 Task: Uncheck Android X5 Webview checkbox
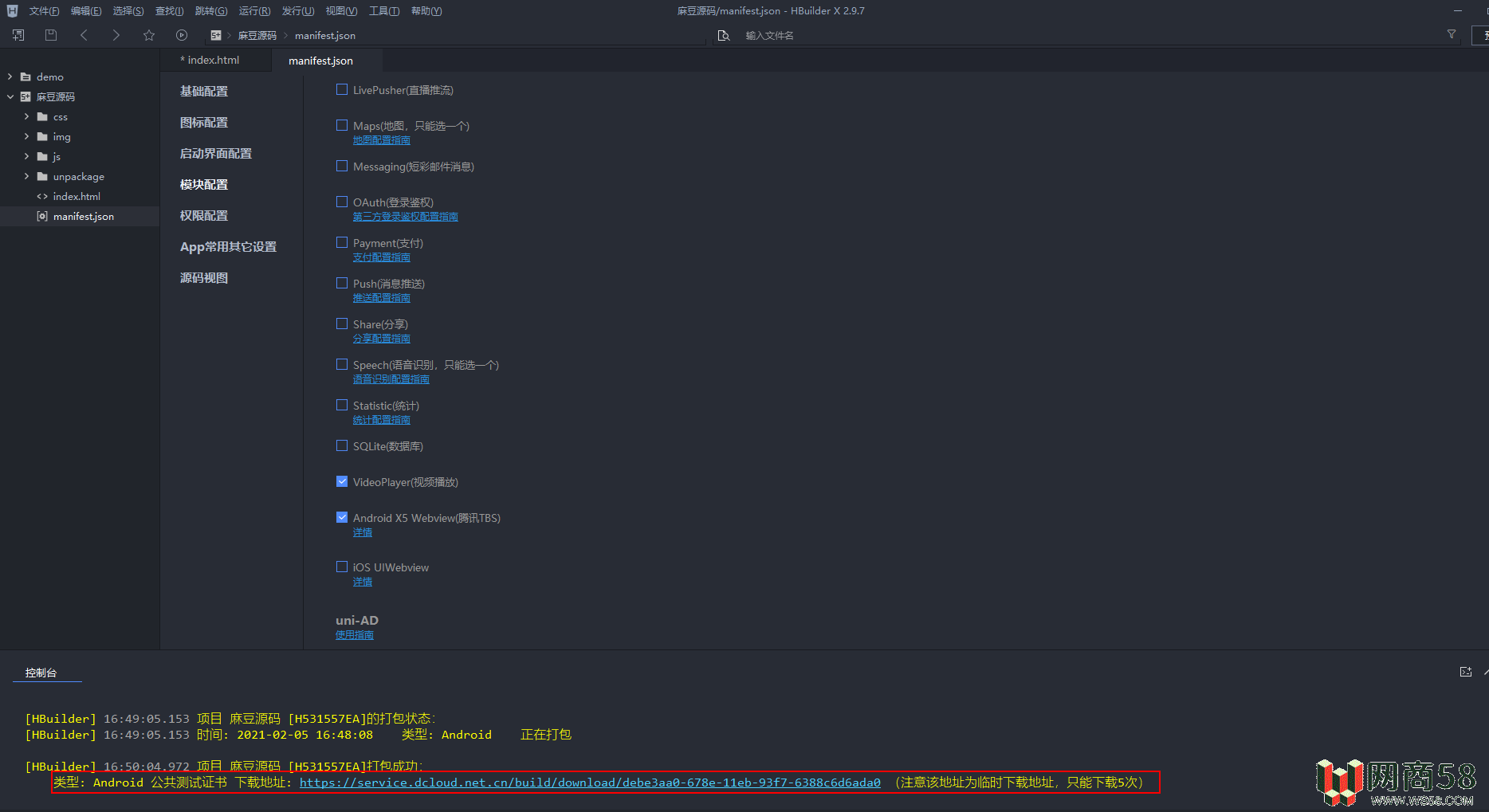(x=342, y=517)
